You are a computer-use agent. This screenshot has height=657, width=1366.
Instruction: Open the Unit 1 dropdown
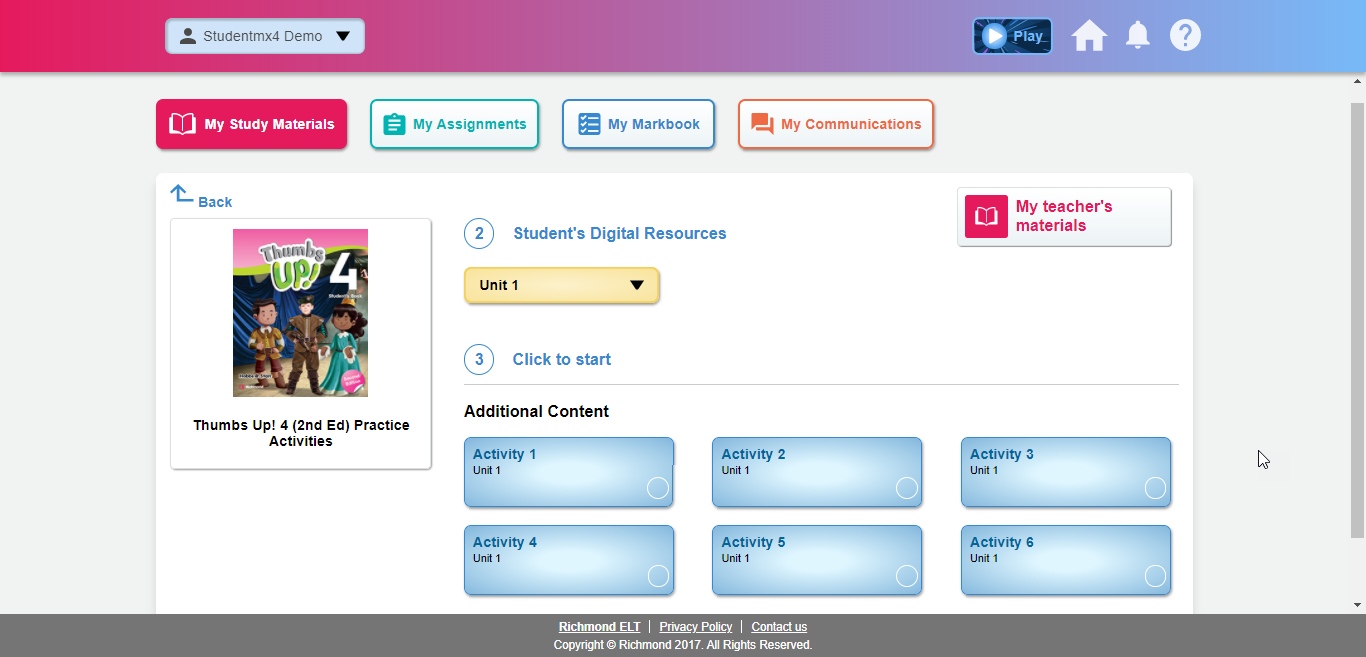tap(561, 285)
